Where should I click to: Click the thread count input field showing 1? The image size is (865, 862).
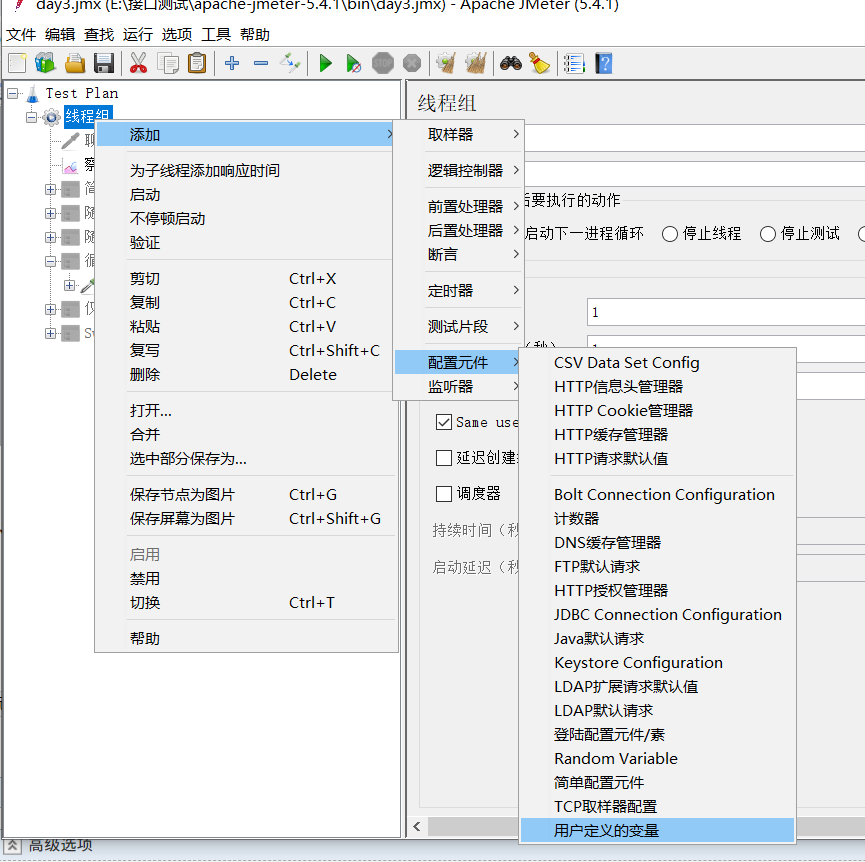click(x=726, y=313)
